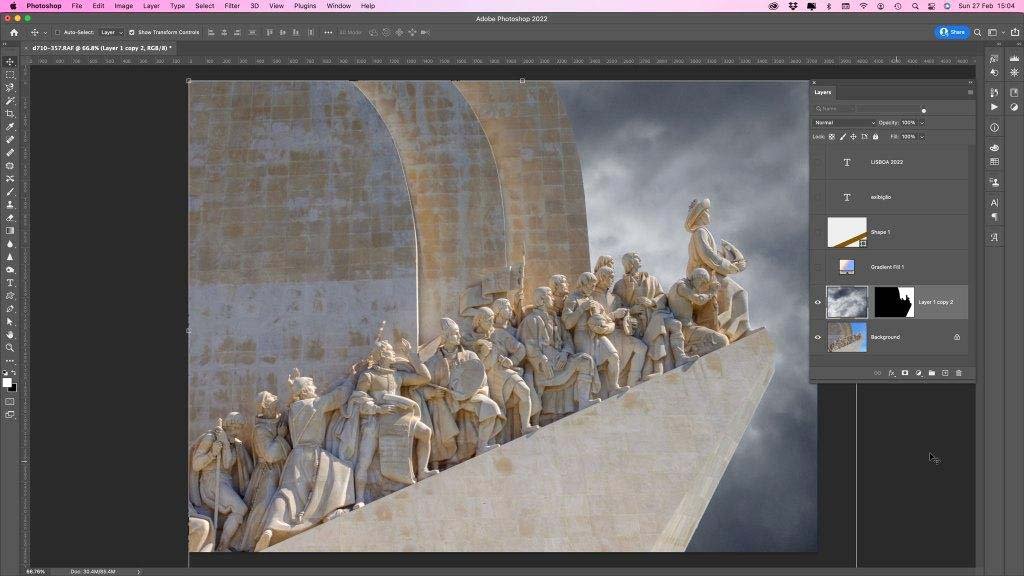This screenshot has height=576, width=1024.
Task: Open the layer filter type dropdown
Action: (834, 108)
